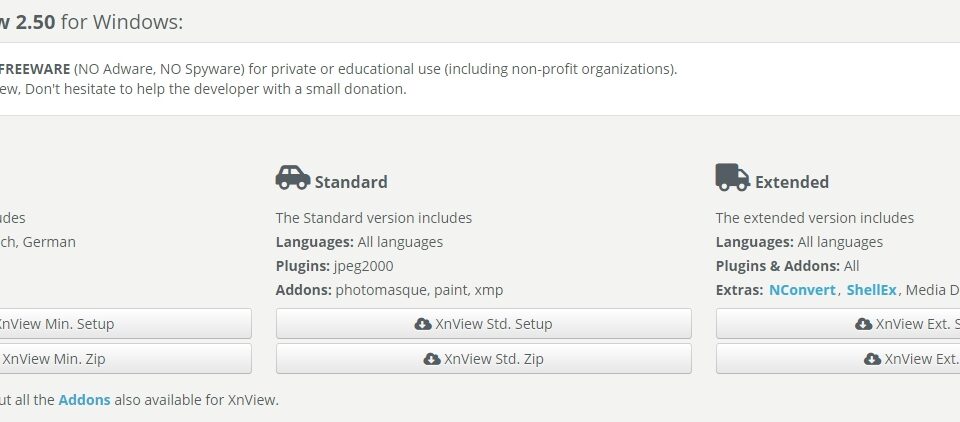Viewport: 960px width, 422px height.
Task: Click cloud download icon on XnView Std. Setup
Action: (423, 323)
